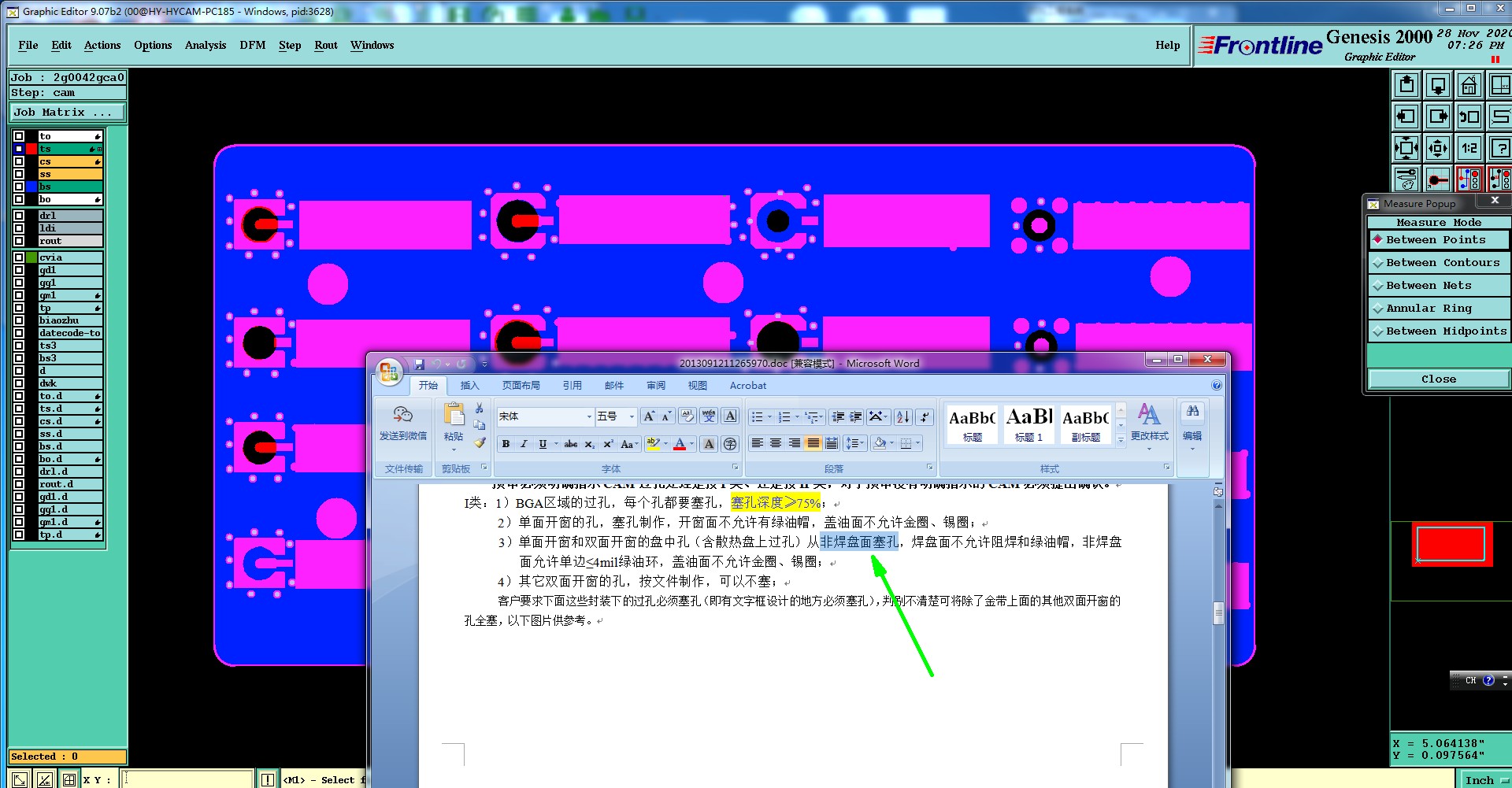Click the Close button in Measure Popup
Screen dimensions: 1512x788
tap(1439, 379)
